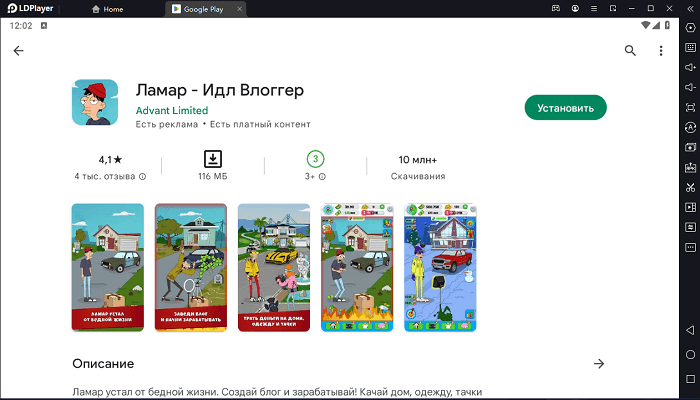Click the download size icon above 116 МБ
Viewport: 700px width, 400px height.
pyautogui.click(x=212, y=159)
